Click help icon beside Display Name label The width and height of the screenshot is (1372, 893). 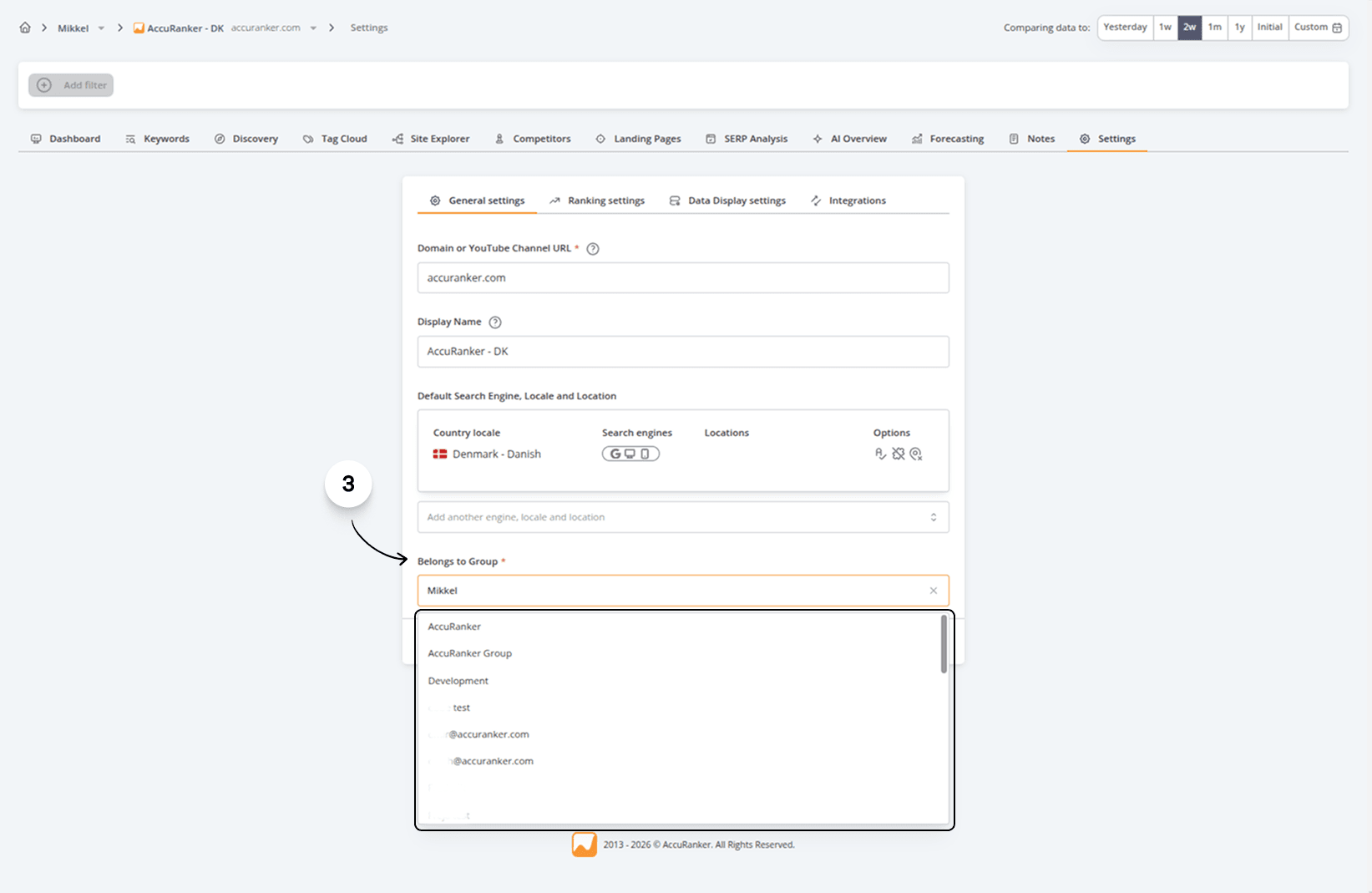pyautogui.click(x=495, y=322)
